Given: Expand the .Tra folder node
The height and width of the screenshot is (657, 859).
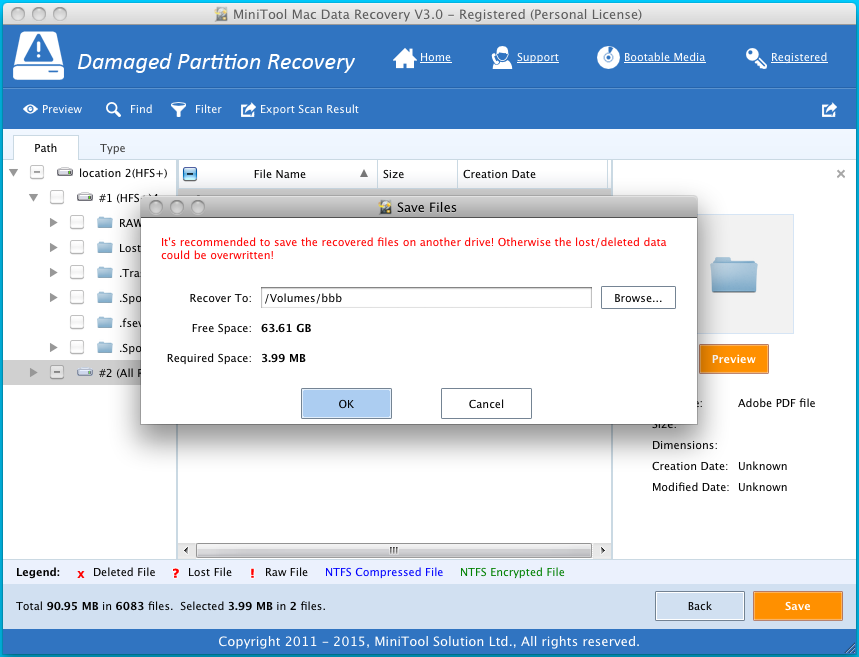Looking at the screenshot, I should 53,272.
